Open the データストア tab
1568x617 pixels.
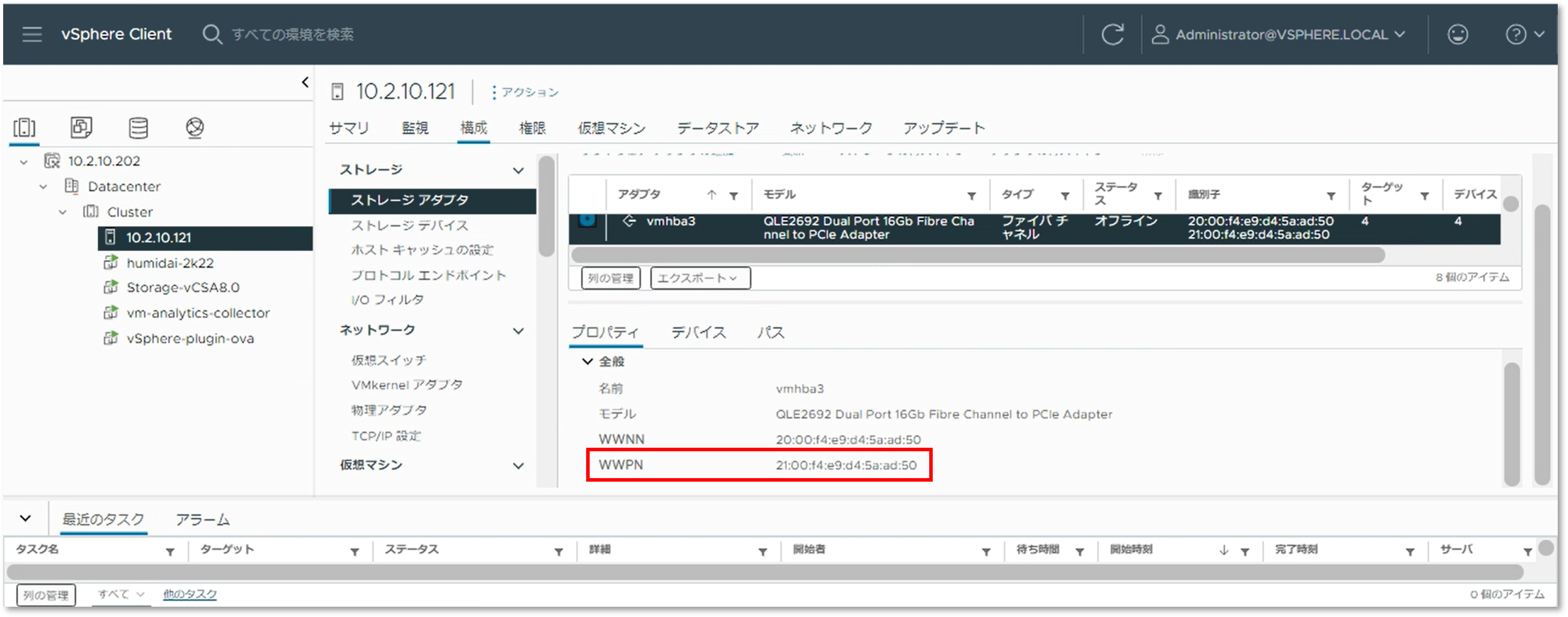tap(718, 128)
